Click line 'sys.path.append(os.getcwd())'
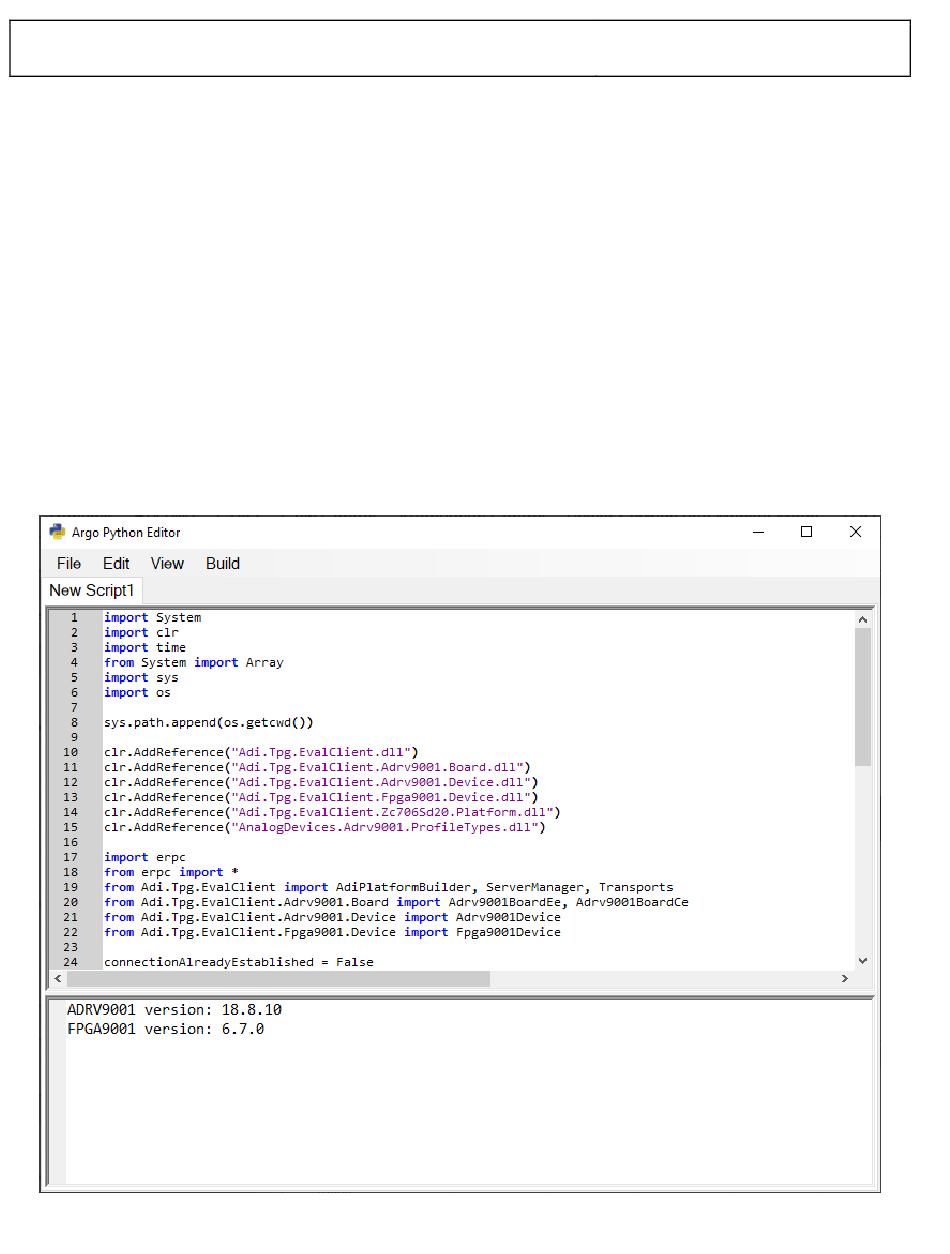 click(x=209, y=722)
